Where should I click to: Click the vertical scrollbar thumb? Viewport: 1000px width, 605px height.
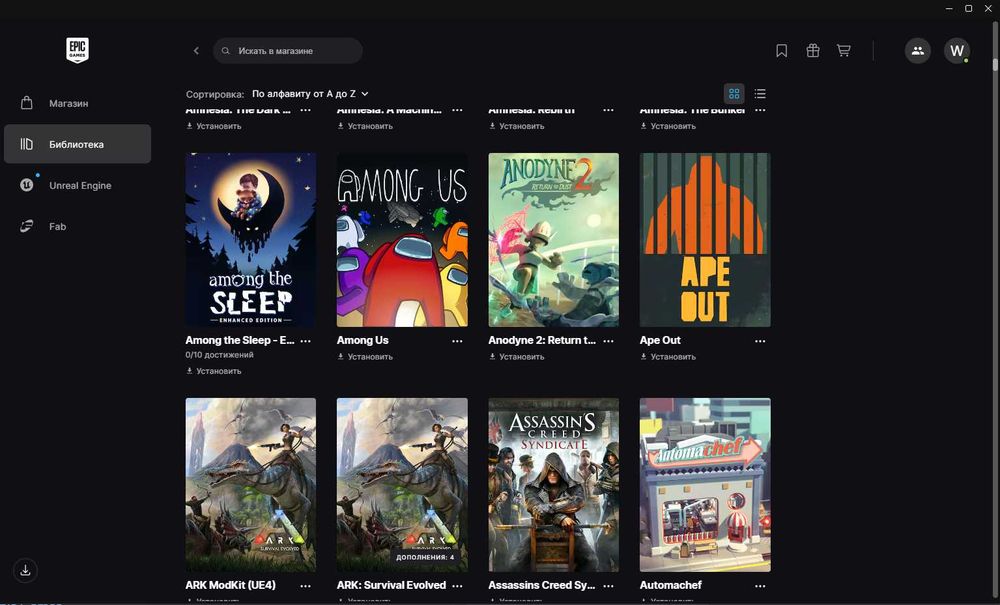(995, 64)
